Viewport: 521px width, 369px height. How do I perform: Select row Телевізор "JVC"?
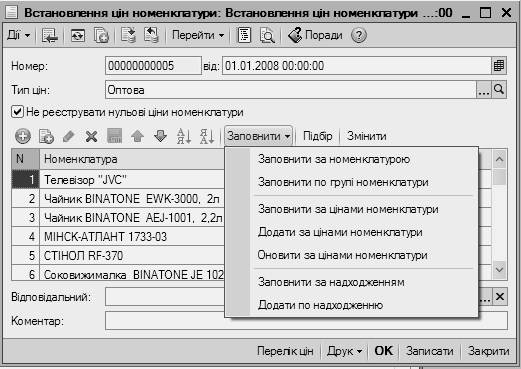click(118, 179)
